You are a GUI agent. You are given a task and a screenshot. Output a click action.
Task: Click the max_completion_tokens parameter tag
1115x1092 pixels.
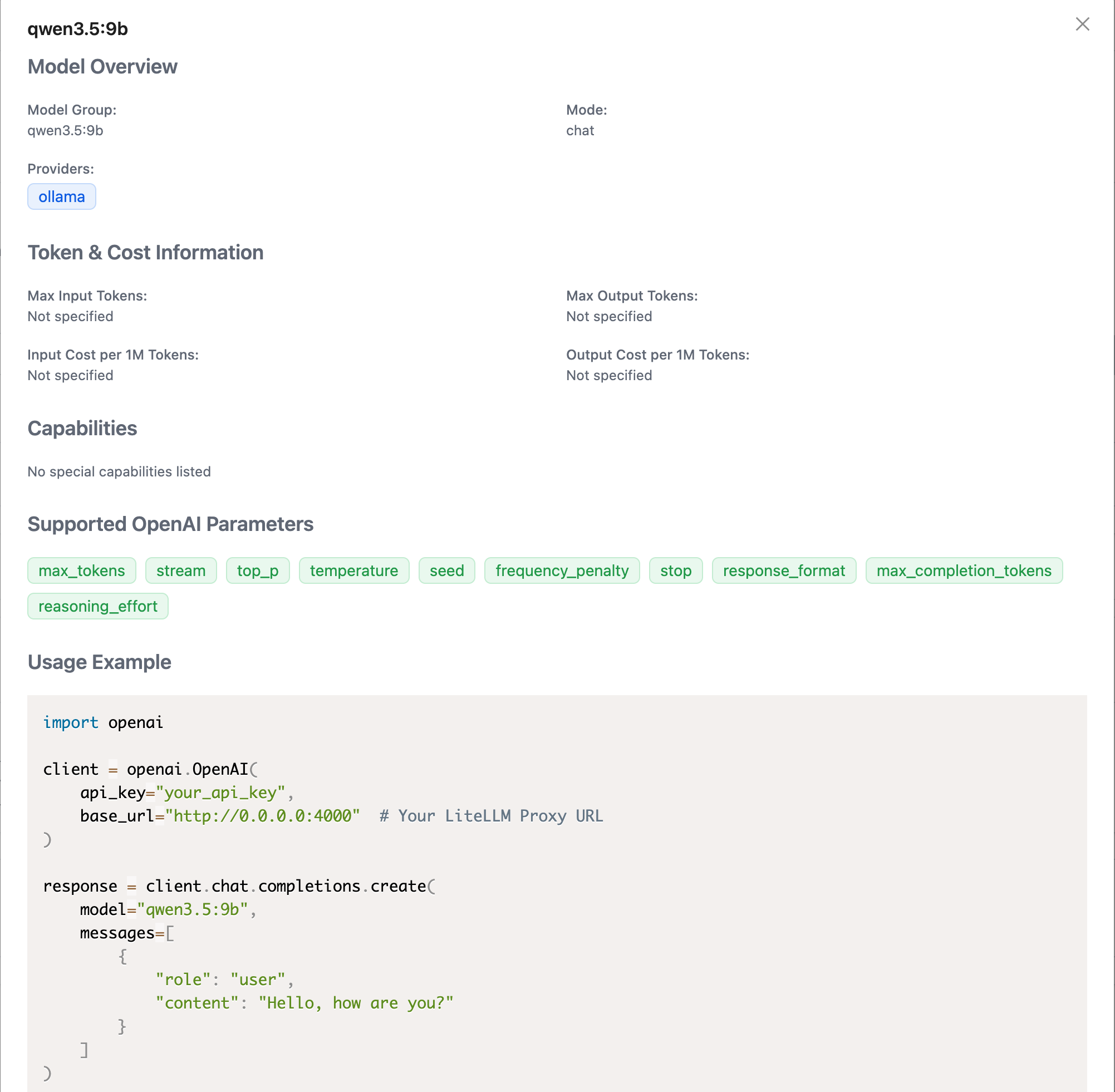[x=964, y=570]
